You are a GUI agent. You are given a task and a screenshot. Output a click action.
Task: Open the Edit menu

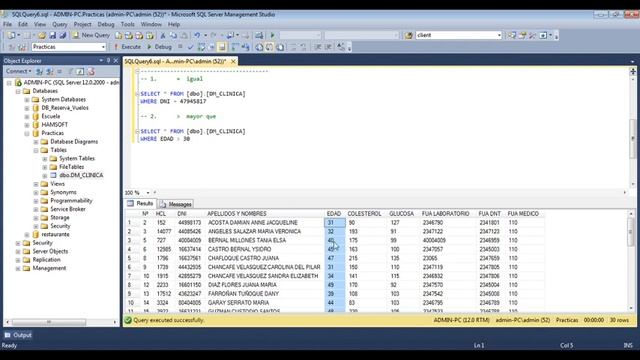click(x=23, y=24)
